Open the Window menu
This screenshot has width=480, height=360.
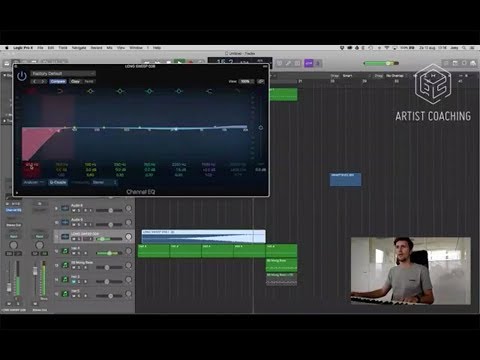[136, 48]
